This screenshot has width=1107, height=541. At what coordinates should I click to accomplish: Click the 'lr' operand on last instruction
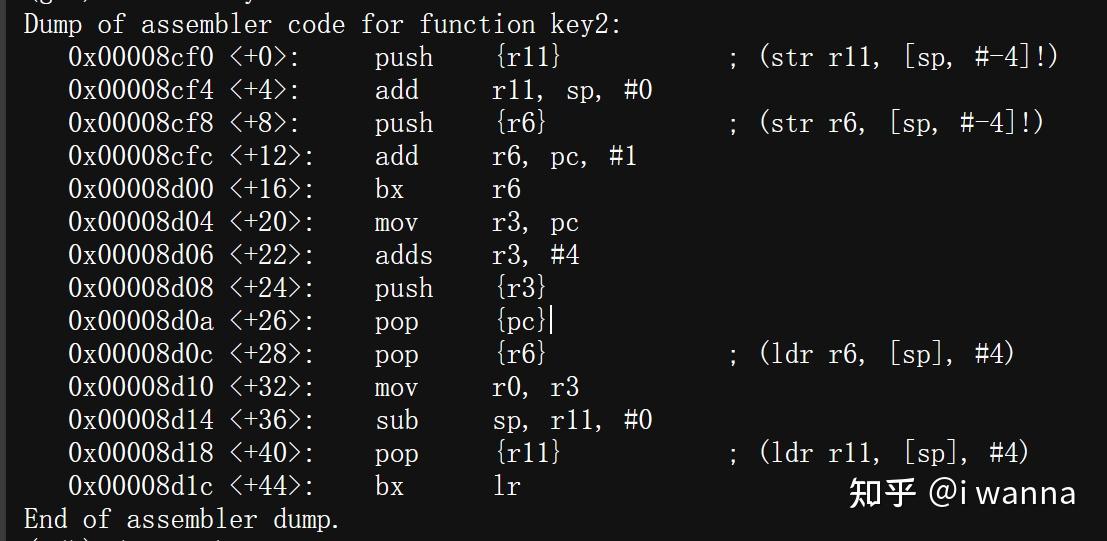[506, 486]
